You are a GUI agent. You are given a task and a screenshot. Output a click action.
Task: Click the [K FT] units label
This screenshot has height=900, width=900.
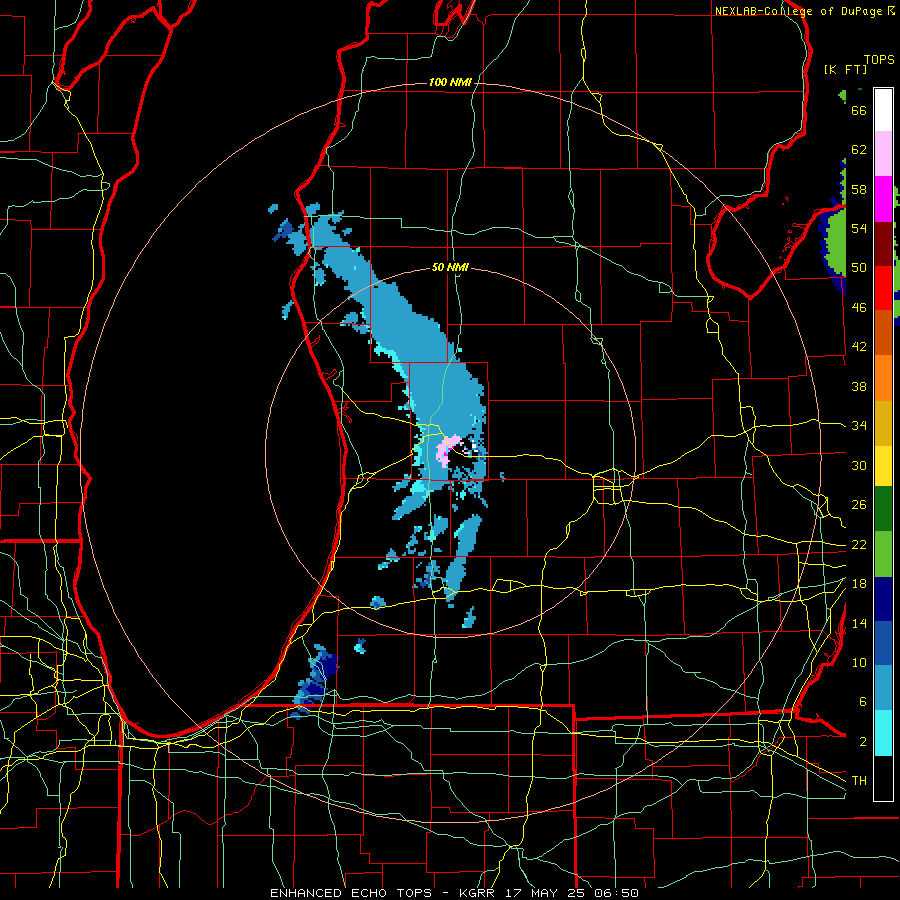coord(845,69)
